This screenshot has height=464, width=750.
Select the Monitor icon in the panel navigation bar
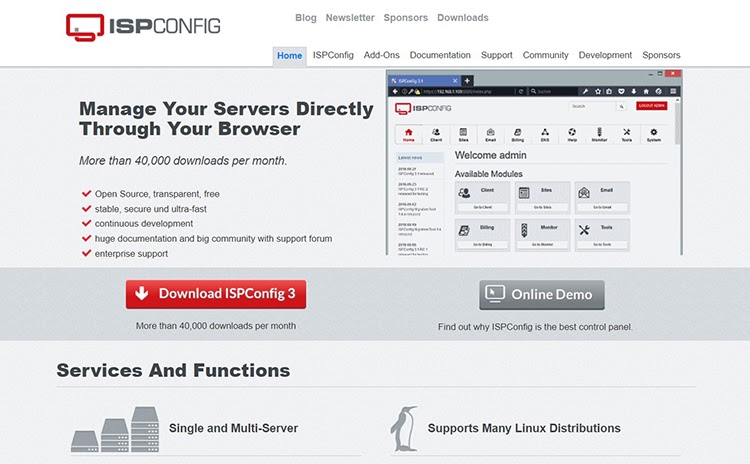(599, 134)
